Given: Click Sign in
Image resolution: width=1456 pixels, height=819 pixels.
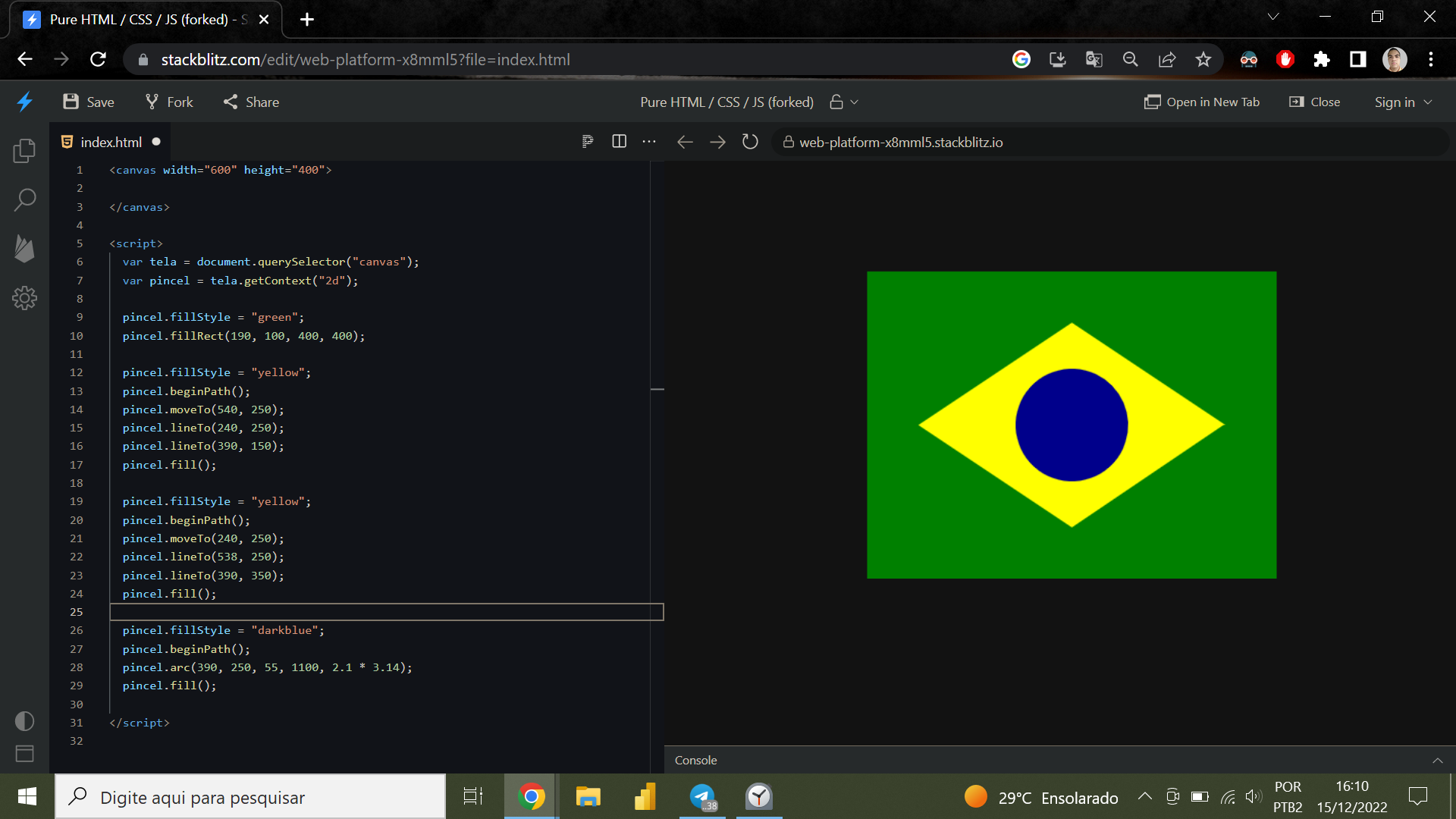Looking at the screenshot, I should coord(1395,102).
